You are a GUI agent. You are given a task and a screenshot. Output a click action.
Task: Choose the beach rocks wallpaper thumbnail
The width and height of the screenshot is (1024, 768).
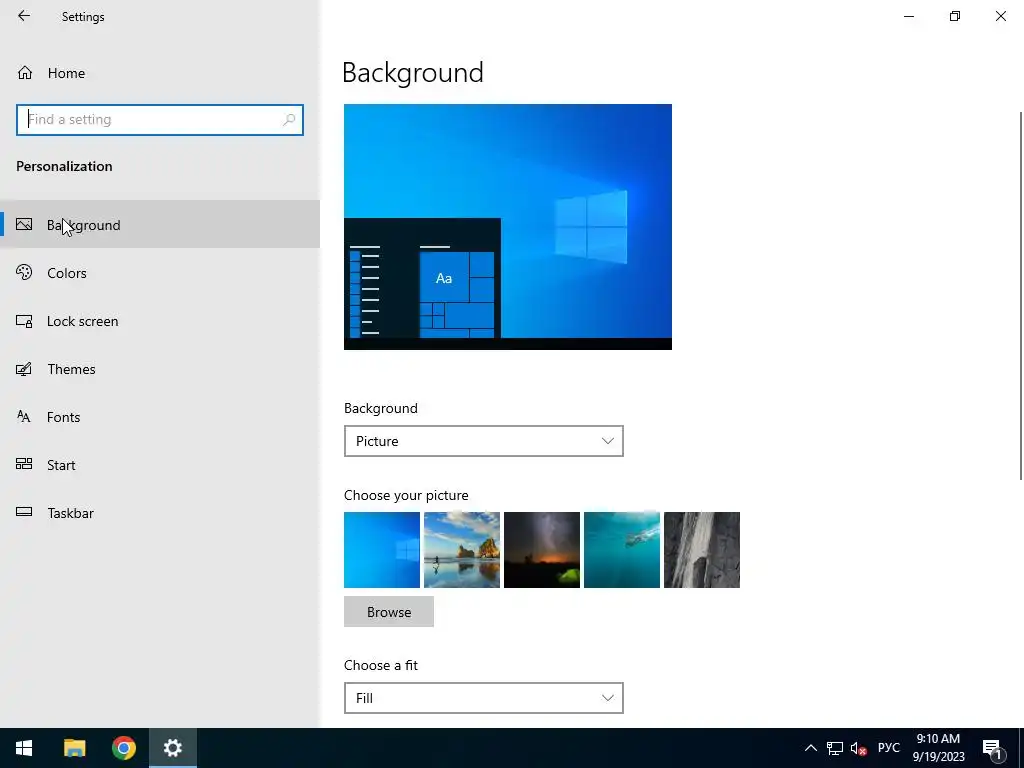462,550
